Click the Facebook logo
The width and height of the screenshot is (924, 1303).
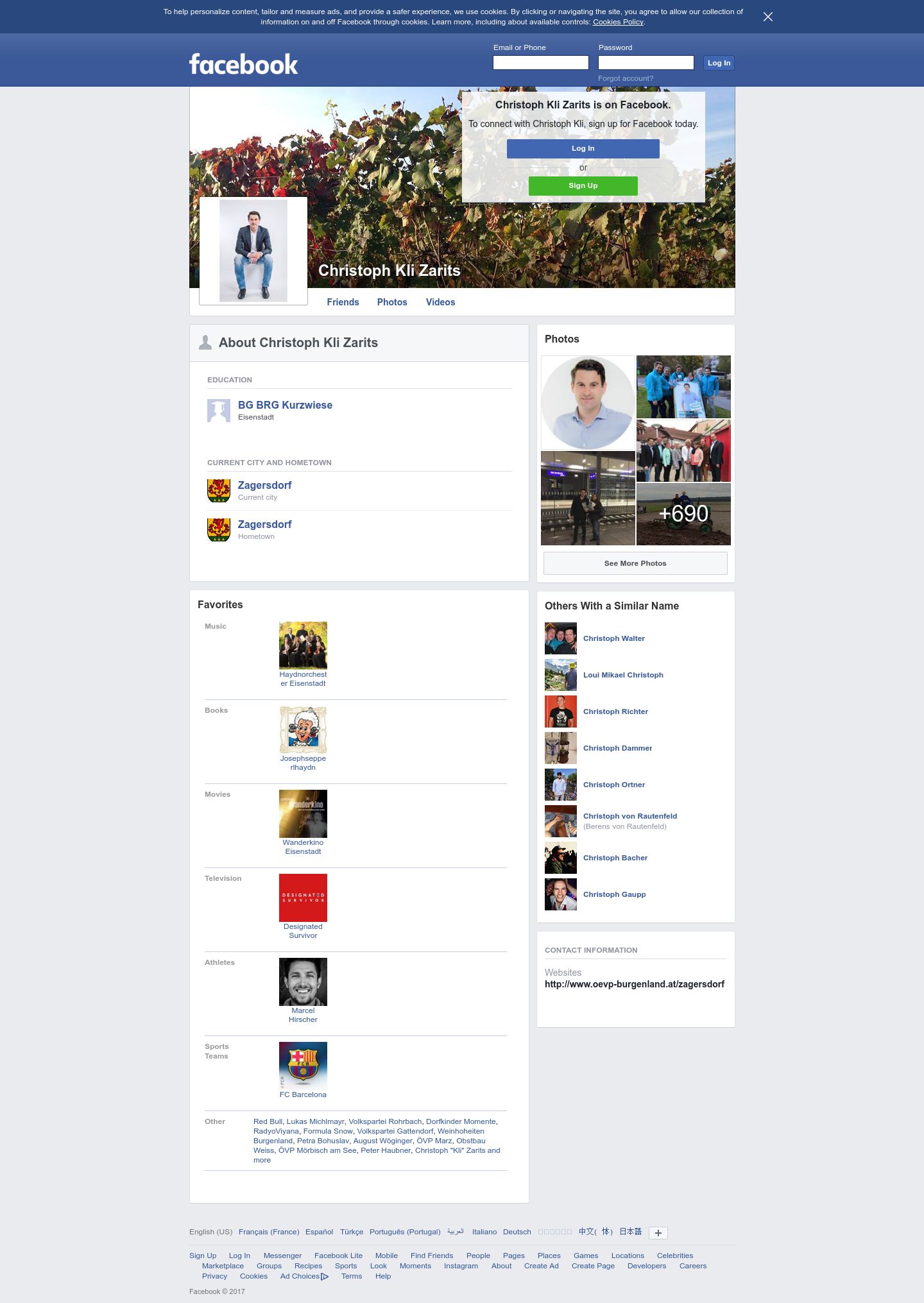click(243, 64)
